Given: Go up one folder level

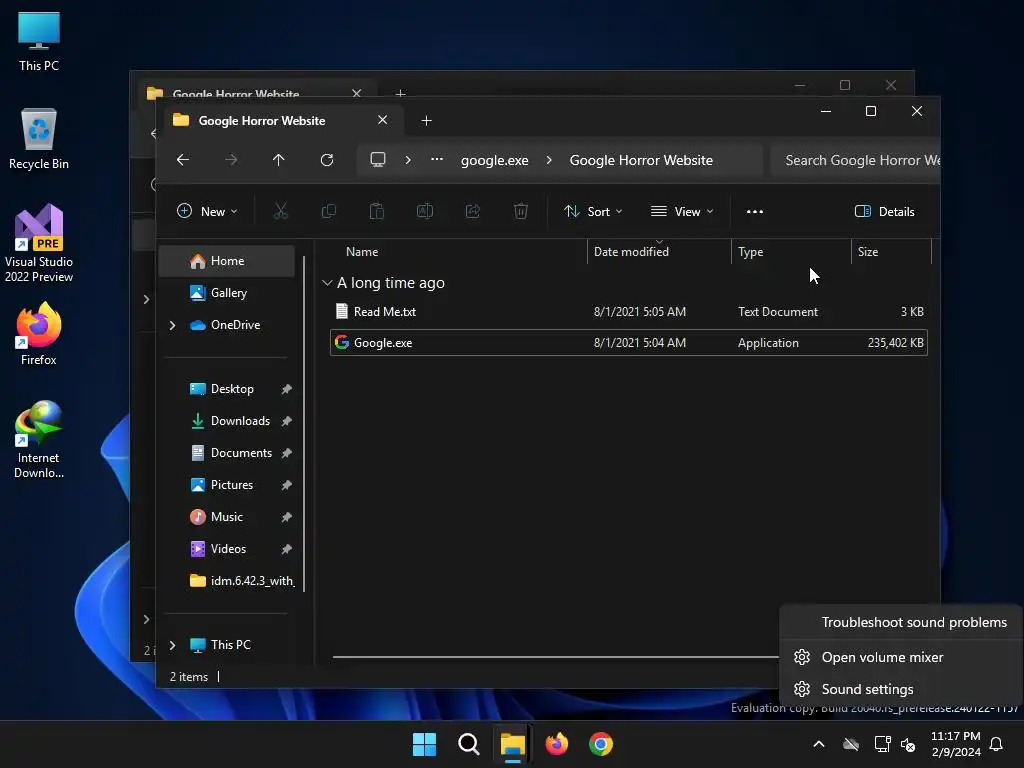Looking at the screenshot, I should [279, 160].
